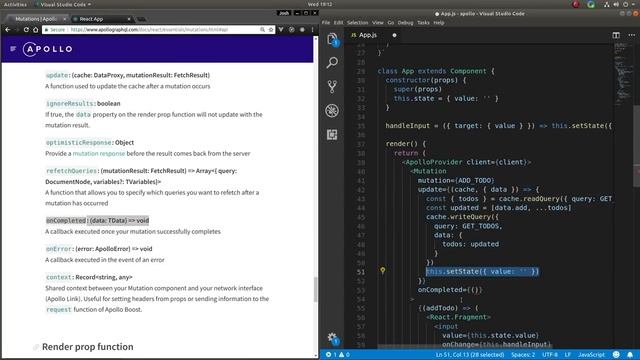Open the VS Code File menu
Screen dimensions: 640x360
[x=326, y=23]
